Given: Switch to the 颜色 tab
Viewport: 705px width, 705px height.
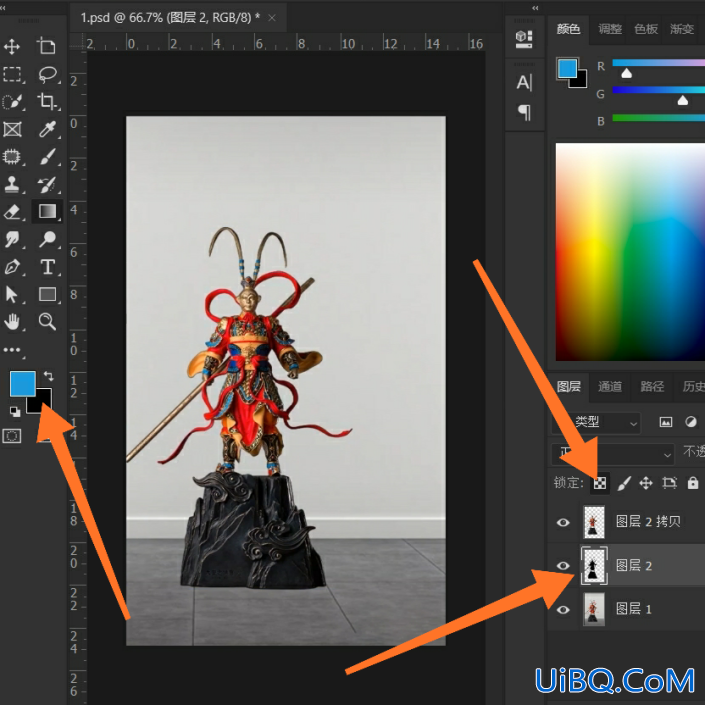Looking at the screenshot, I should 568,29.
